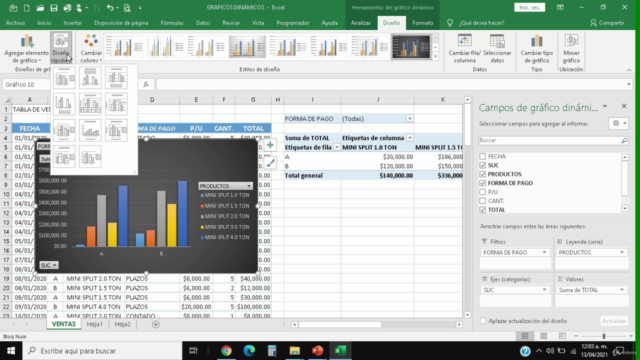Toggle the FECHA field checkbox
Screen dimensions: 640x360
pos(482,156)
